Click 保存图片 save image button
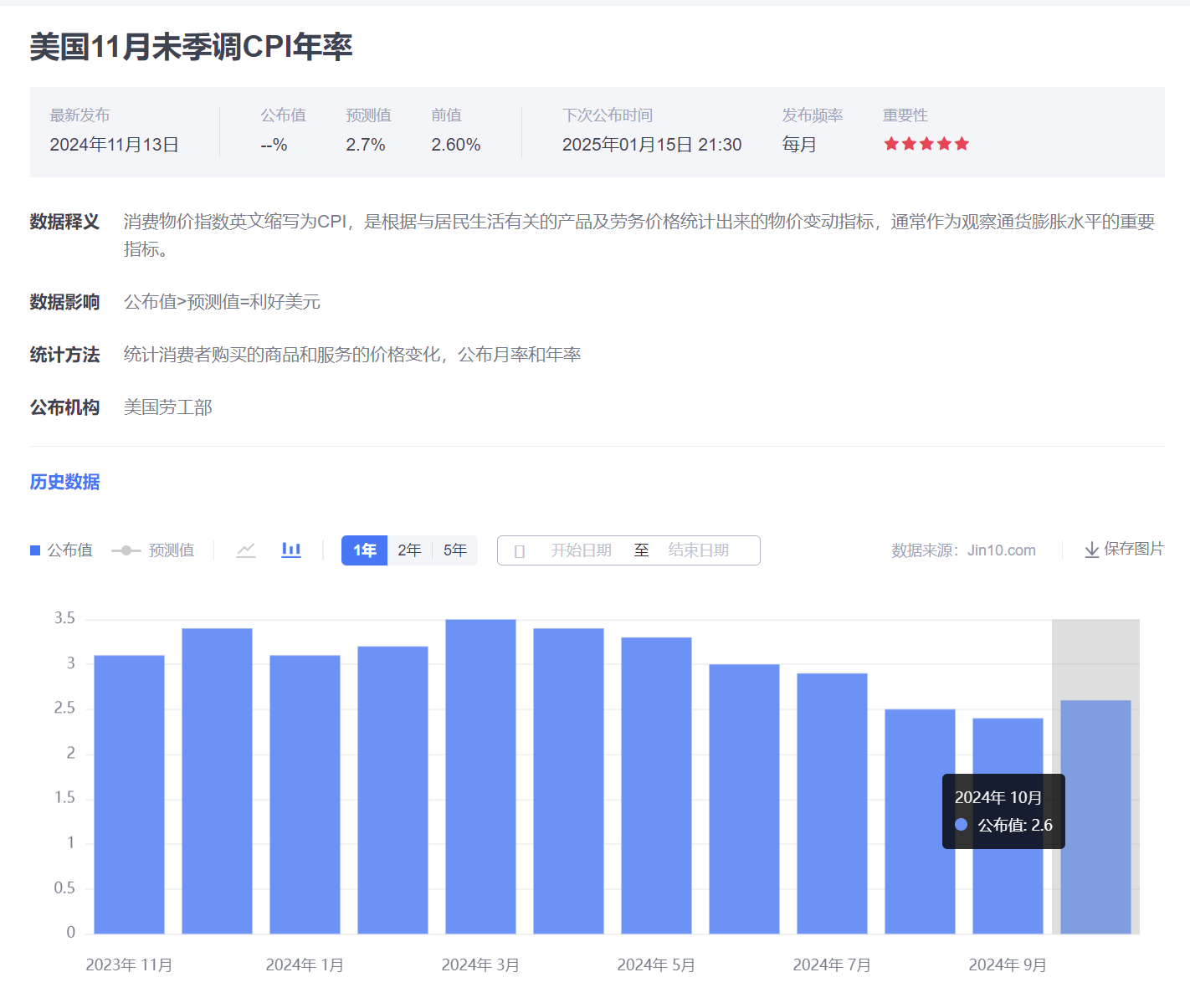The width and height of the screenshot is (1190, 1008). click(x=1124, y=549)
